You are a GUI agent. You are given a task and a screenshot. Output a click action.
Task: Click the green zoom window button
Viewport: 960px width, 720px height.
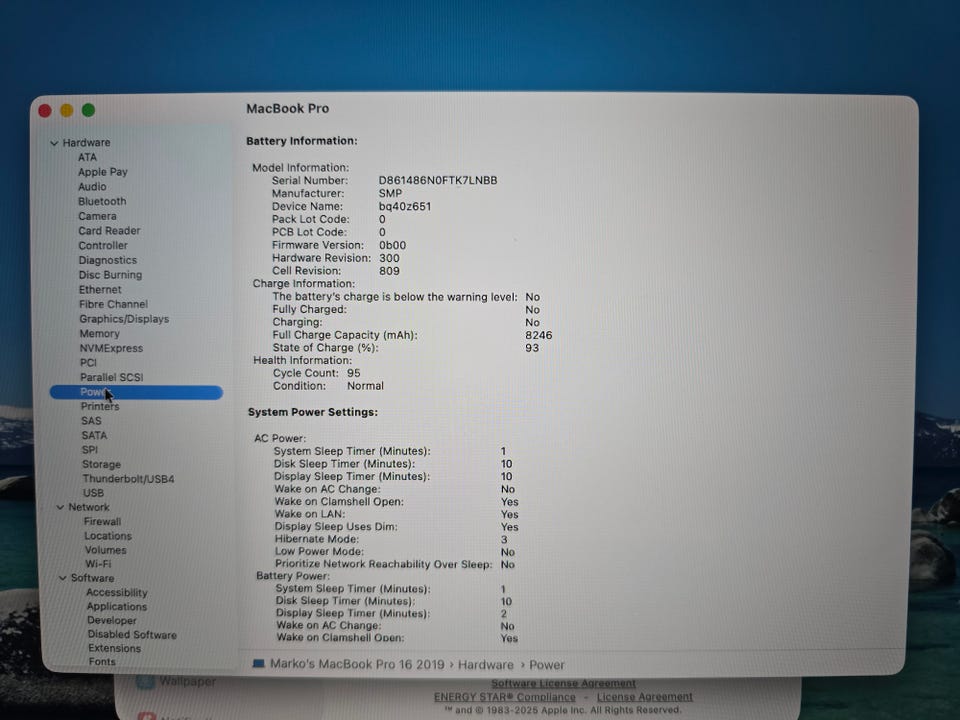(88, 110)
